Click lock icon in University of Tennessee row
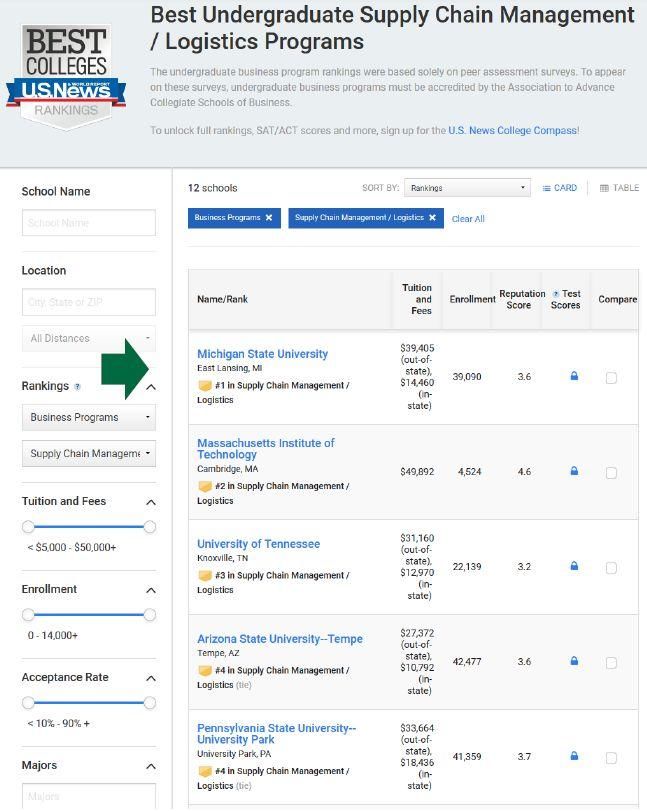Screen dimensions: 647x811 click(574, 566)
